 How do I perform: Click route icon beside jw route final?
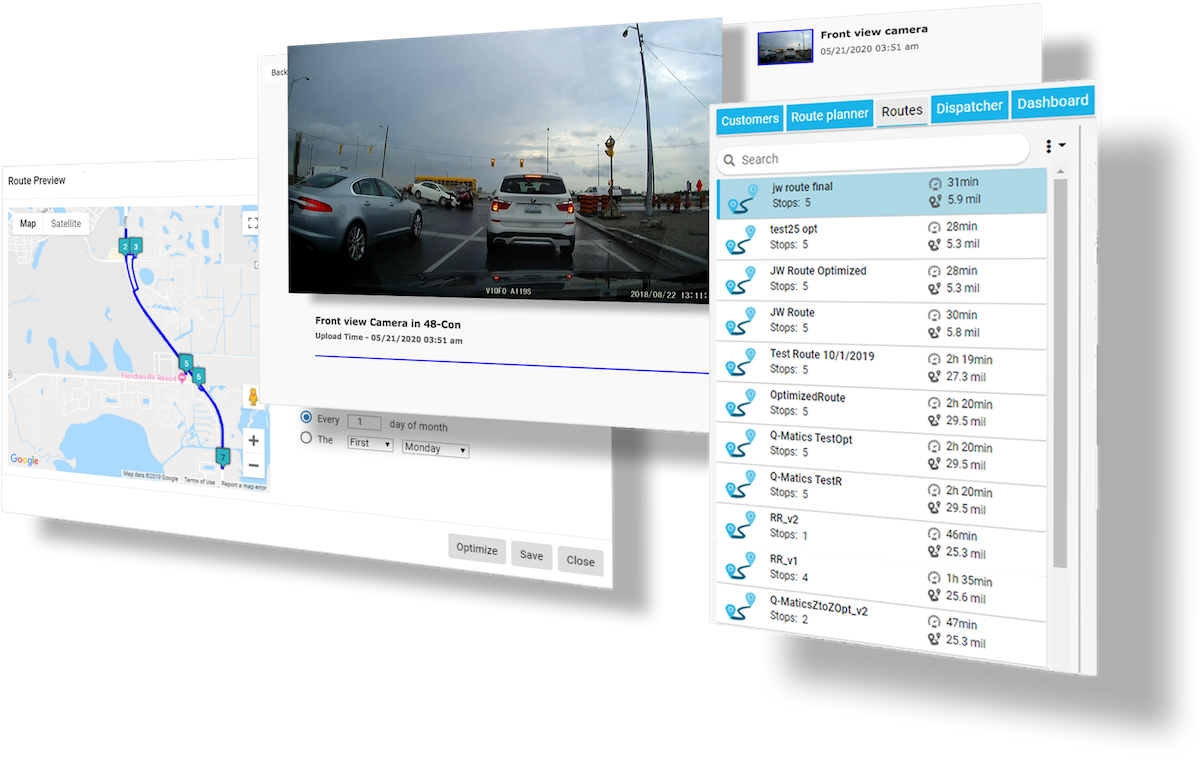coord(742,195)
